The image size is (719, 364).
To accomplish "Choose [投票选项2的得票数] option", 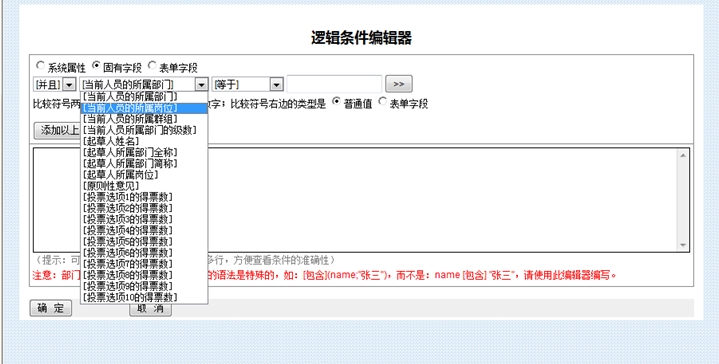I will coord(144,208).
